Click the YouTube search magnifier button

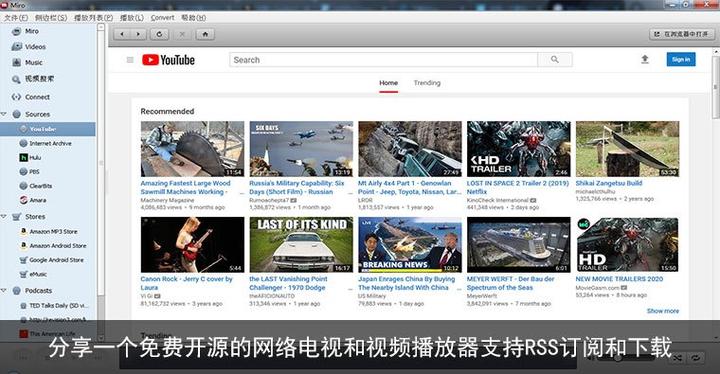[x=555, y=59]
